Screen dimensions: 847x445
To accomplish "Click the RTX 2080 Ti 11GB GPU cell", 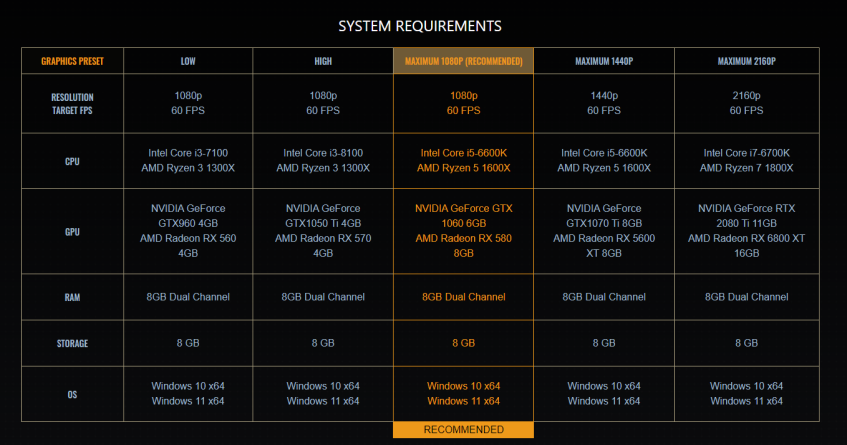I will pyautogui.click(x=746, y=230).
